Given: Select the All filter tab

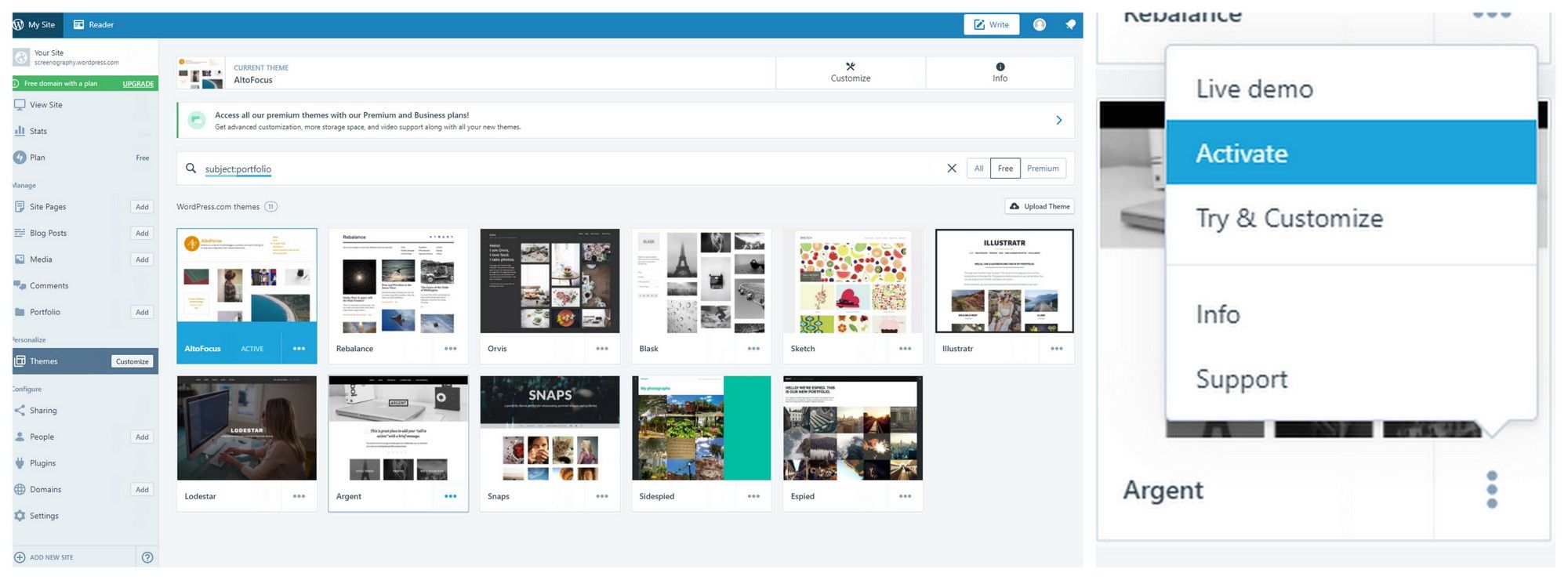Looking at the screenshot, I should 978,169.
